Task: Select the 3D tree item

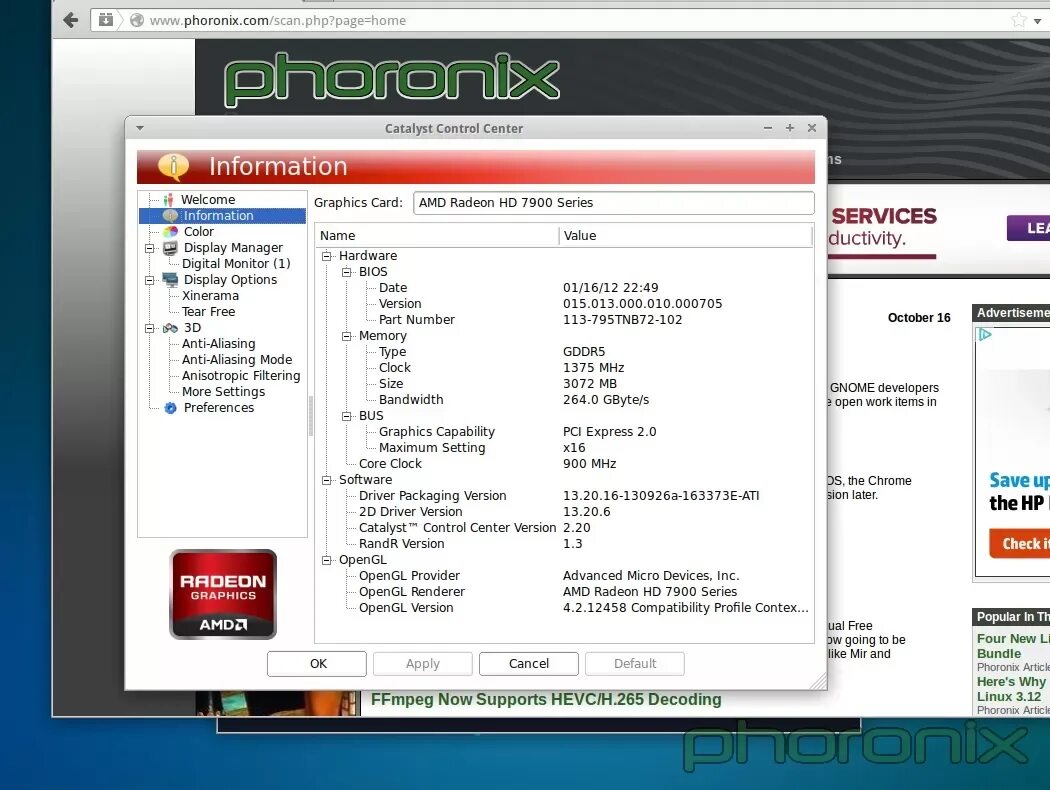Action: [192, 328]
